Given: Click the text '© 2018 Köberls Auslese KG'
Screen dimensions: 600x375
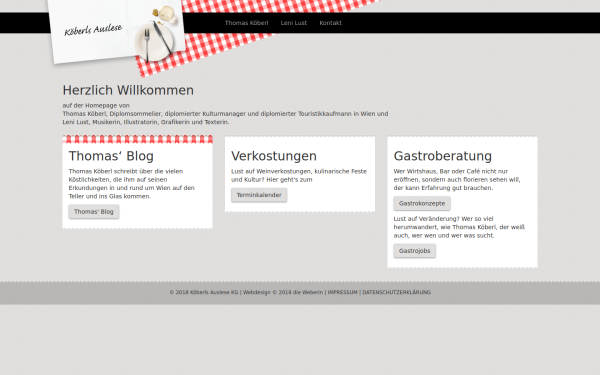Looking at the screenshot, I should point(204,292).
